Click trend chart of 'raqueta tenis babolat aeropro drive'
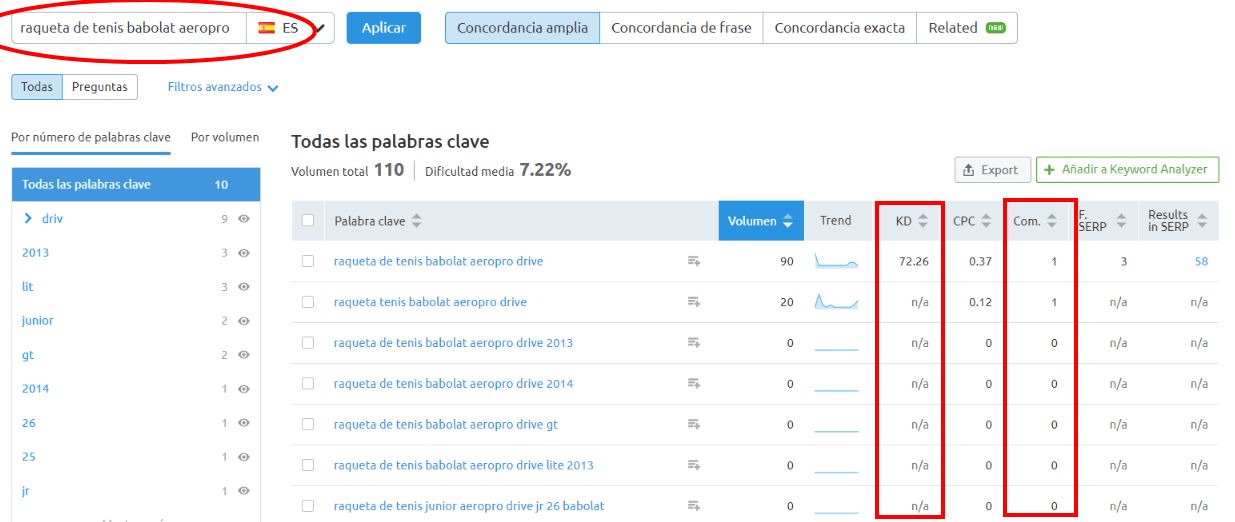 click(836, 302)
